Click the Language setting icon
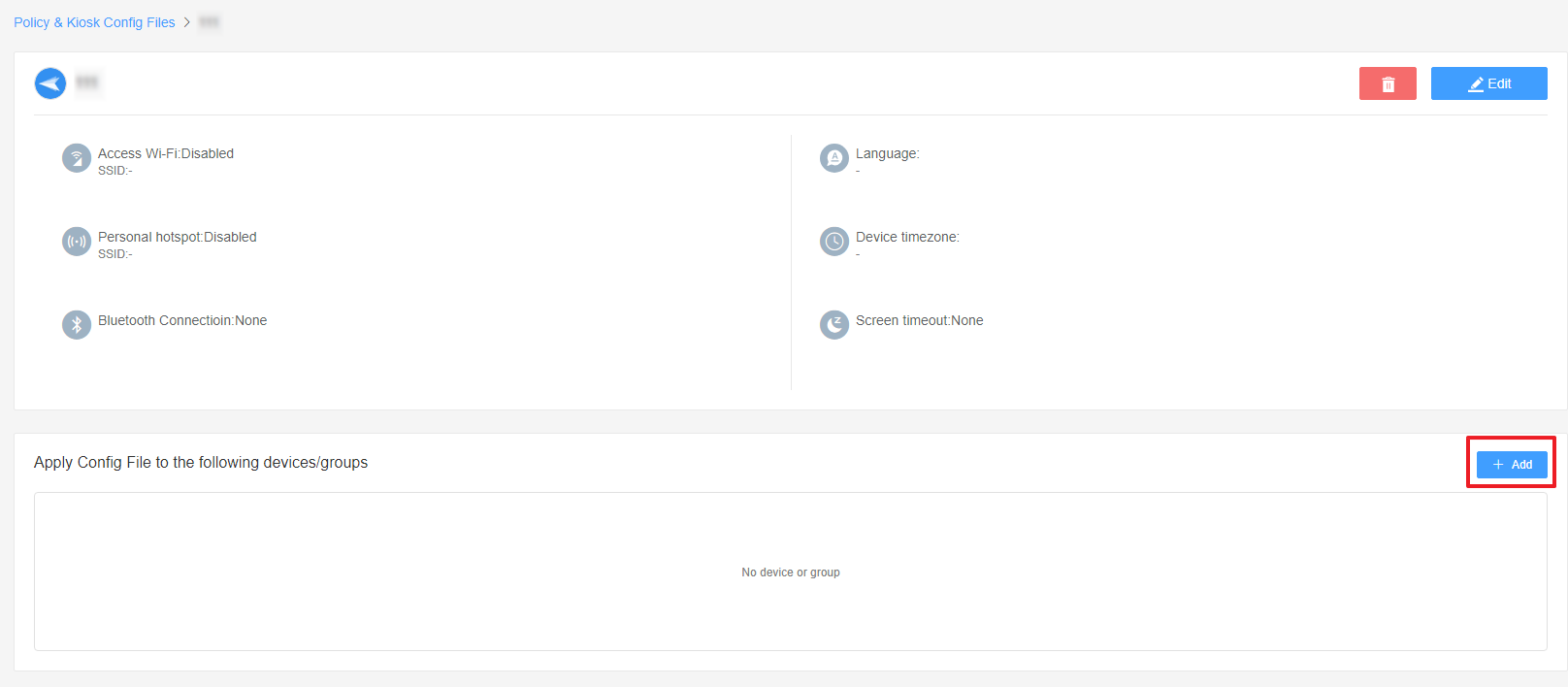 pos(834,158)
